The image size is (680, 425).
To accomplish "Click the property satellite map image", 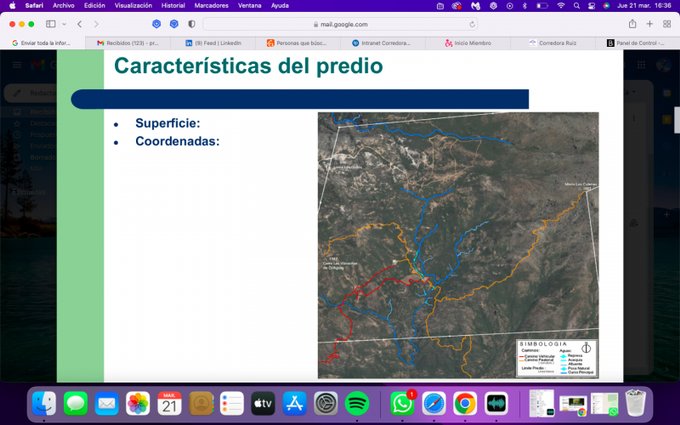I will pos(458,245).
